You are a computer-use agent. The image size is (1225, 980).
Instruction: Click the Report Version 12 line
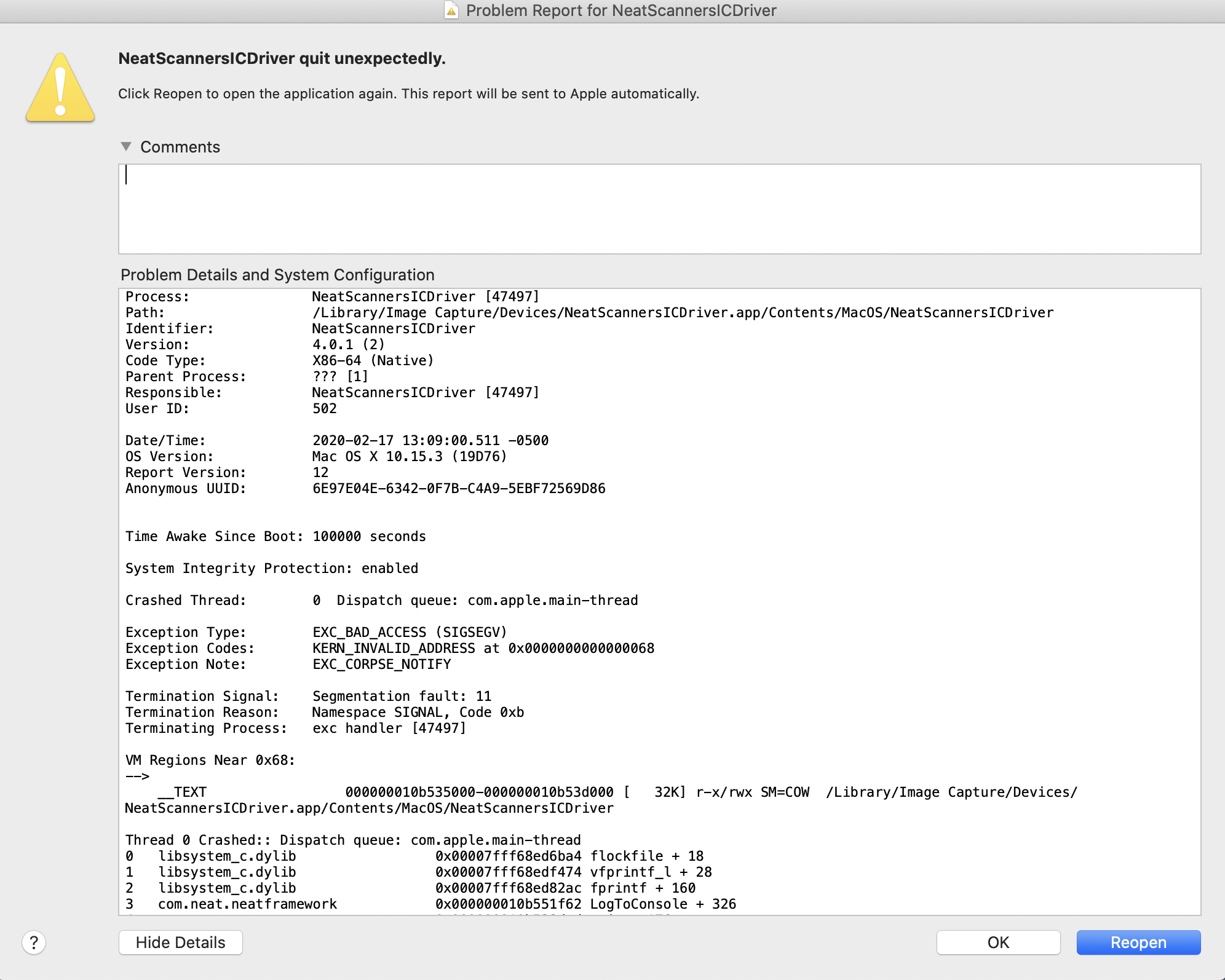[227, 472]
